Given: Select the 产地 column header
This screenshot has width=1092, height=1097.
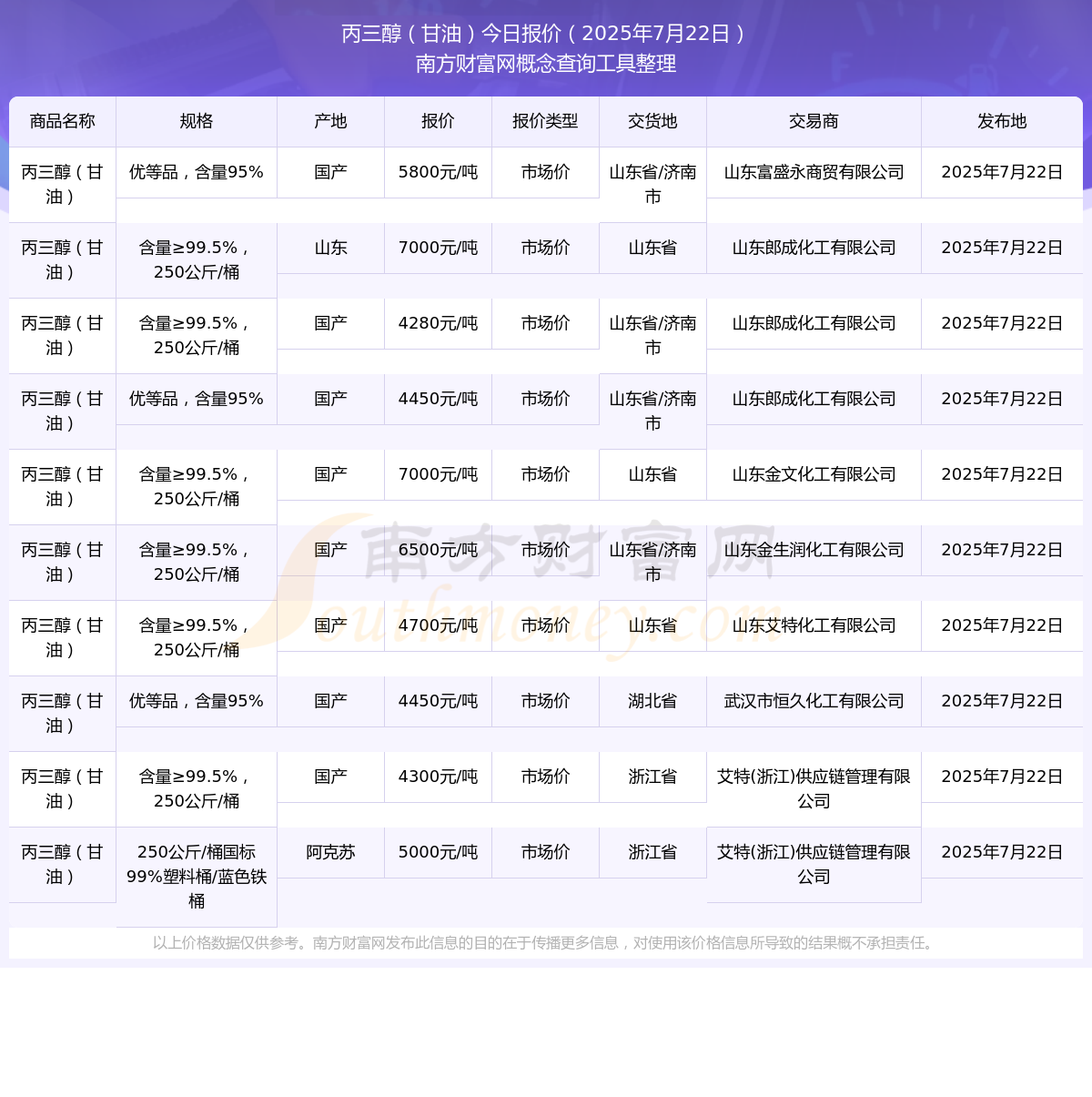Looking at the screenshot, I should click(x=330, y=121).
